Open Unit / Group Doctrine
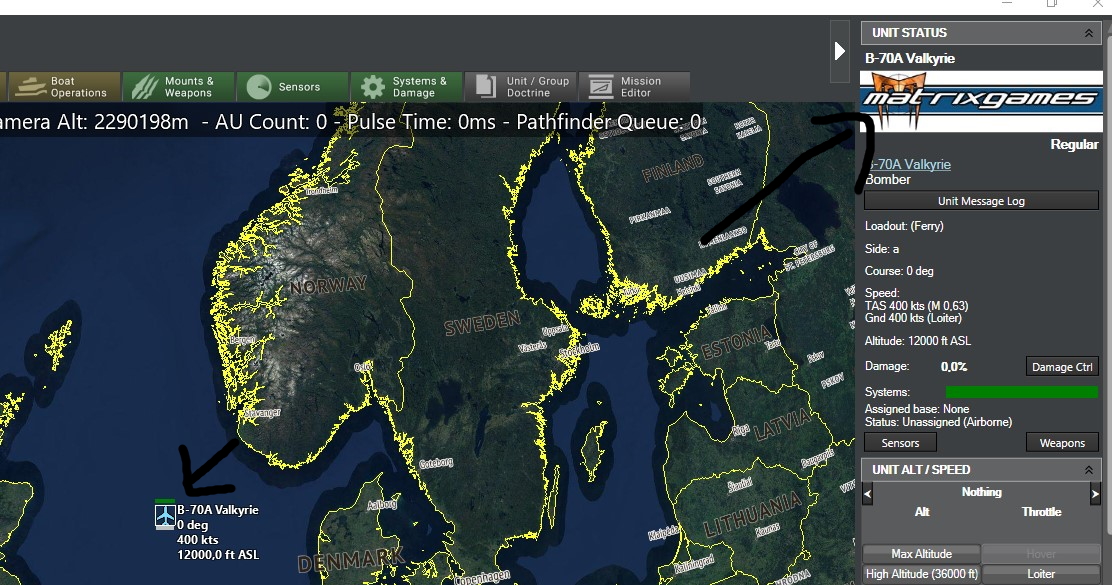 (521, 87)
